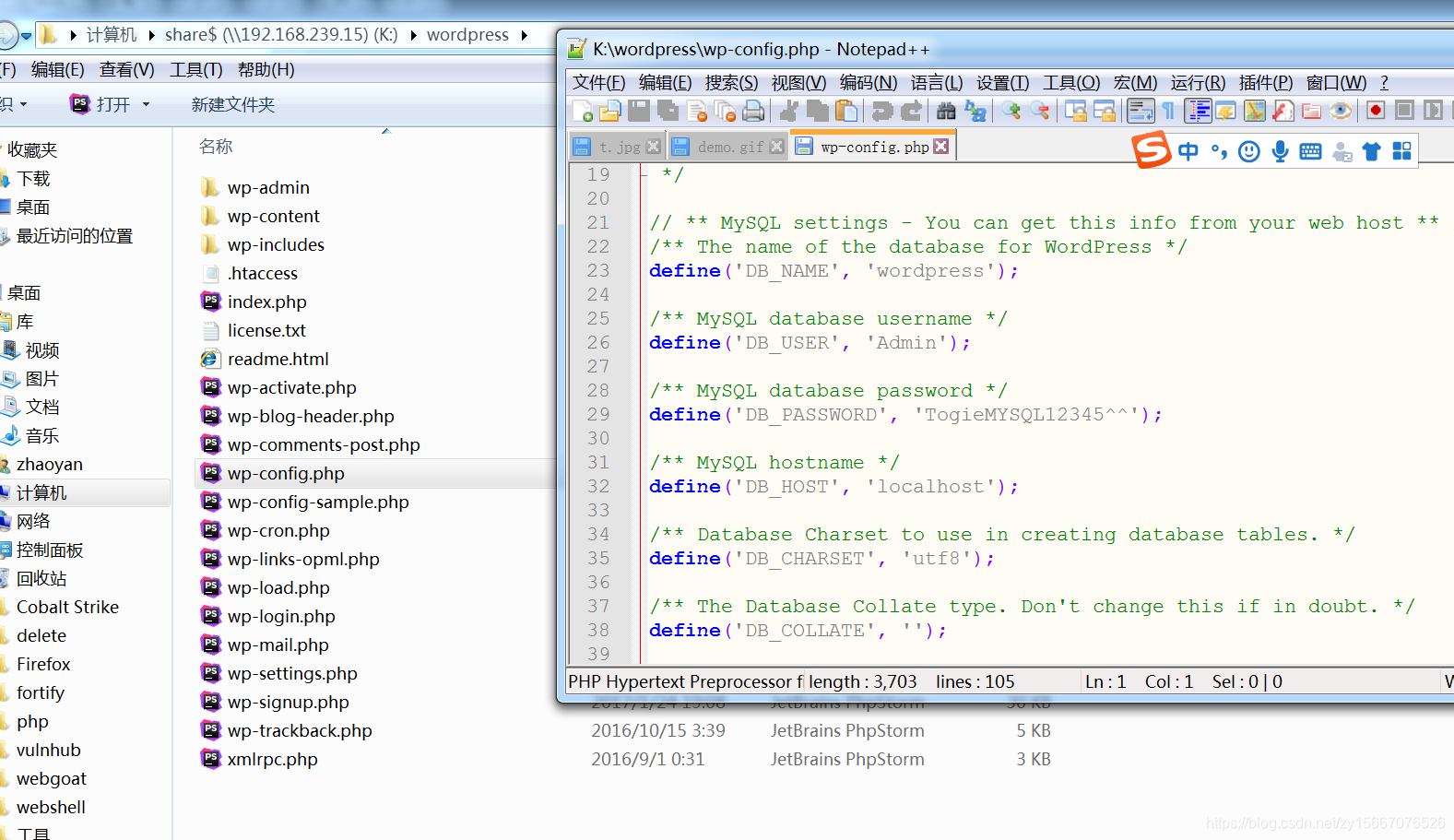Redo the last edit in Notepad++

pyautogui.click(x=911, y=112)
